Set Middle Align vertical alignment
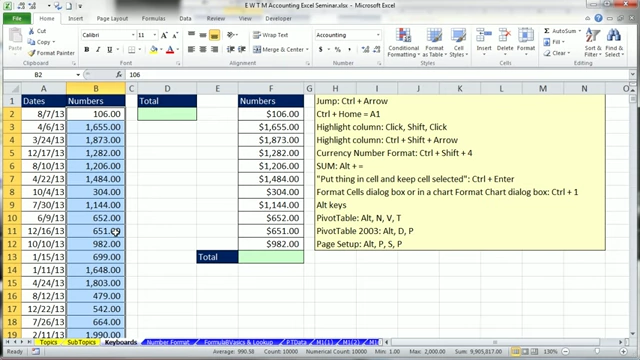 coord(203,35)
